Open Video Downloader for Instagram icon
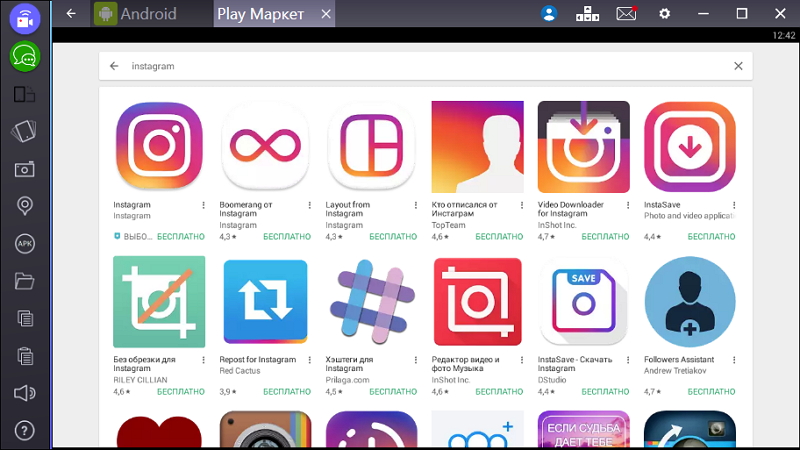 [x=584, y=147]
